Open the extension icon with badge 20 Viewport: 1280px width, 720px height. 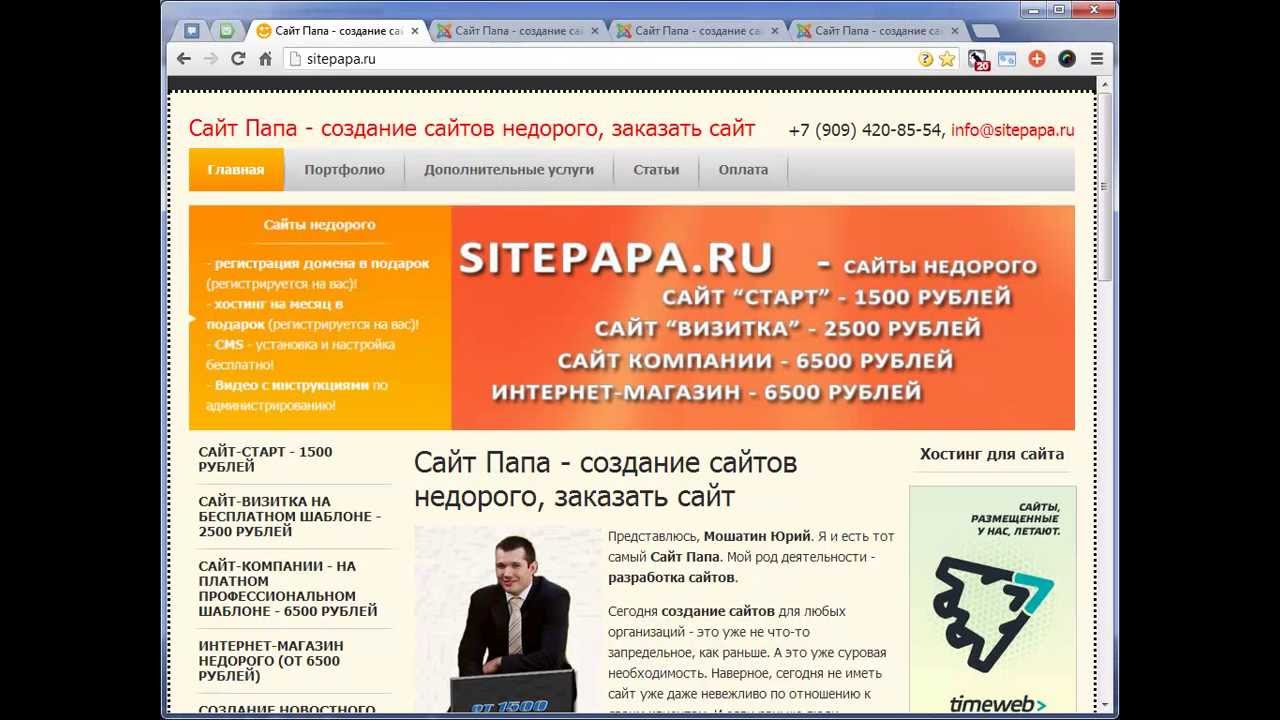pos(977,60)
